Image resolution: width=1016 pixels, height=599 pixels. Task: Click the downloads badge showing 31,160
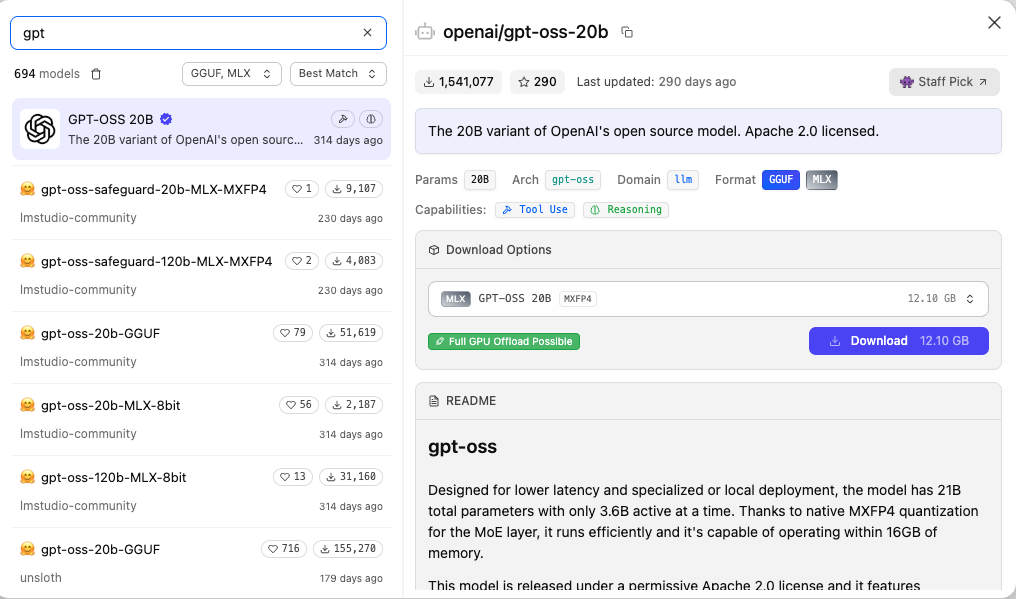click(351, 477)
